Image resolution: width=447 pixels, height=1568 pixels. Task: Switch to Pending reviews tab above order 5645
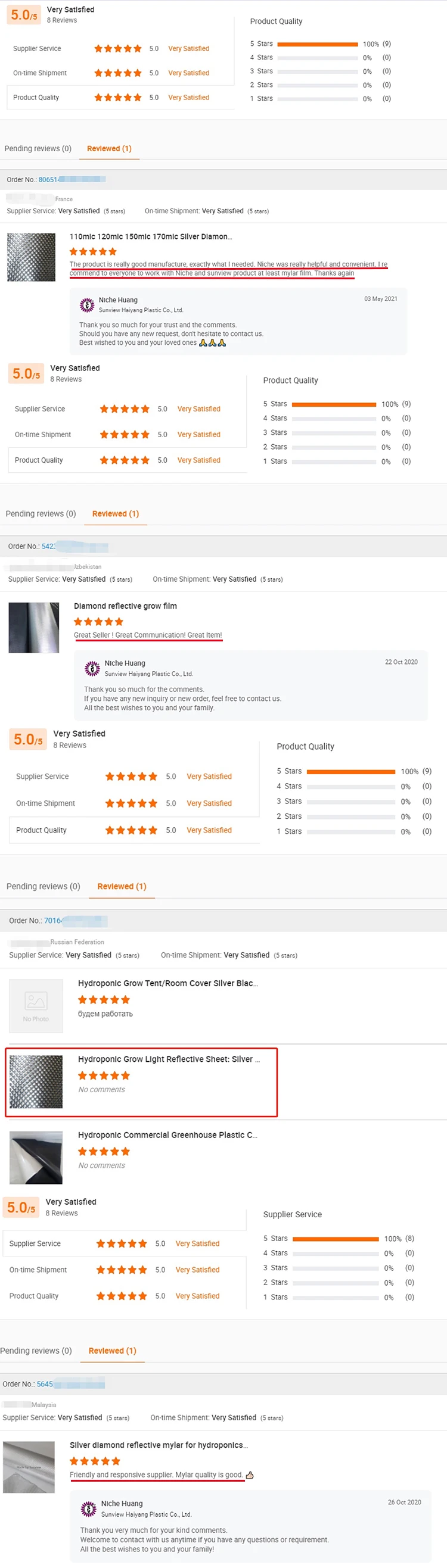(x=36, y=1351)
